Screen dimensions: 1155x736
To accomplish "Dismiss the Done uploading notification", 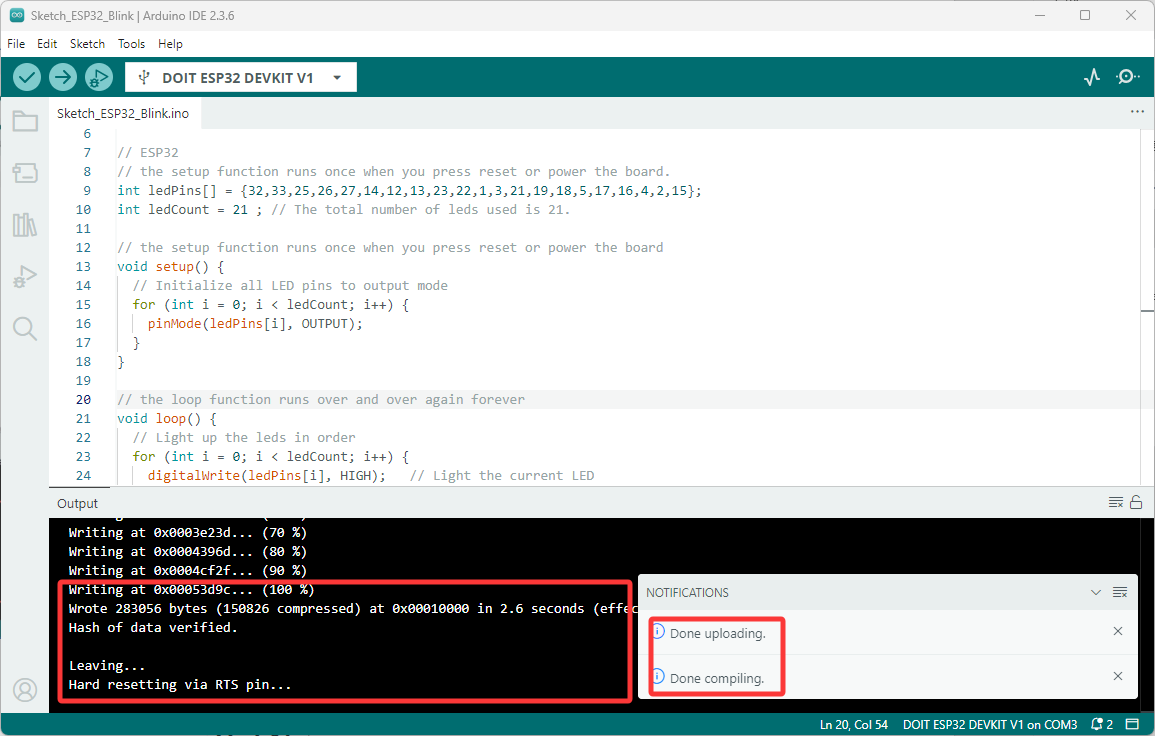I will (1117, 631).
